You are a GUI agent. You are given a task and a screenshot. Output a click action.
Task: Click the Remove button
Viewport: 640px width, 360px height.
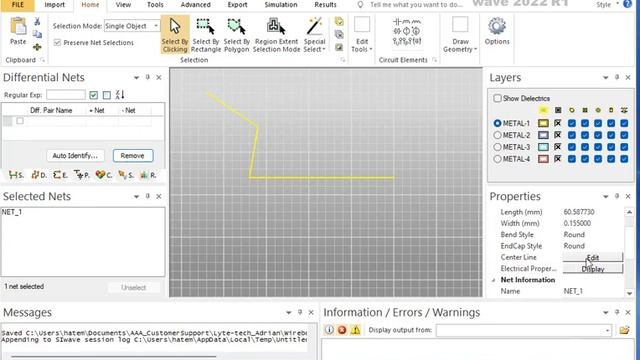[x=133, y=156]
